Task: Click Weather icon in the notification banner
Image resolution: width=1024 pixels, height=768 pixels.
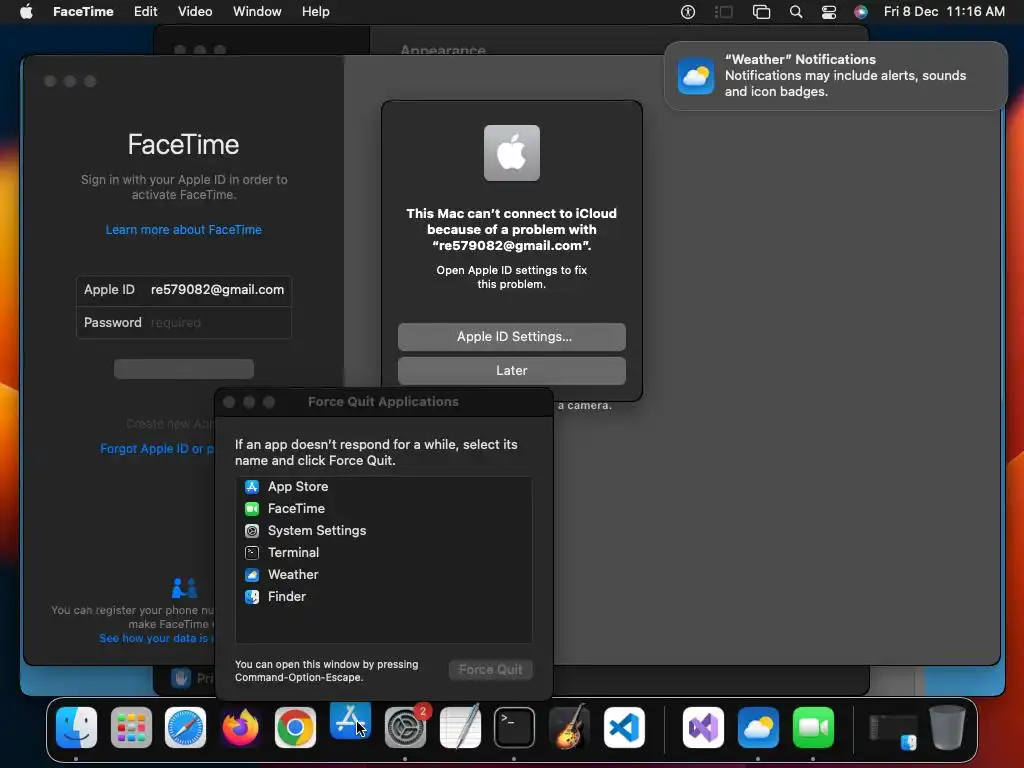Action: (696, 76)
